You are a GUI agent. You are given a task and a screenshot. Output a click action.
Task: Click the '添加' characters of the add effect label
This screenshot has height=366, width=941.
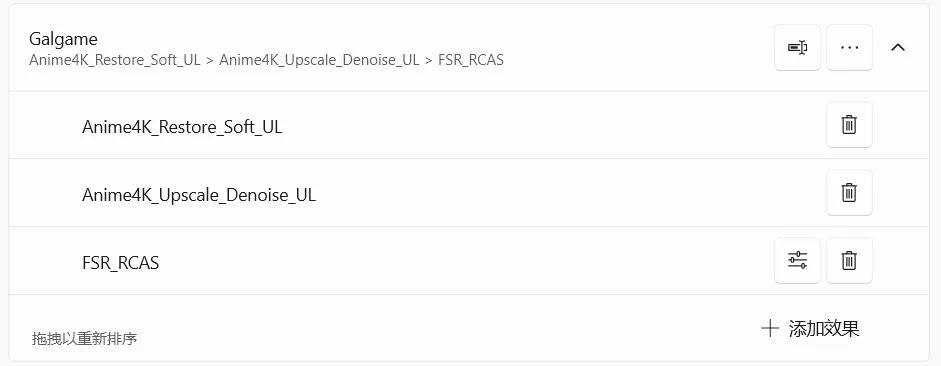806,328
